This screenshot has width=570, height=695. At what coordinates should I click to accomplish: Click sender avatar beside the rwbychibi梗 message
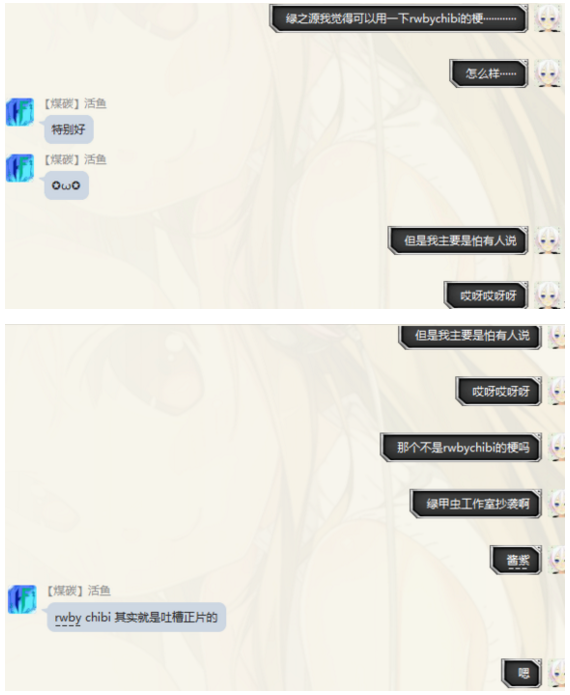pos(549,19)
